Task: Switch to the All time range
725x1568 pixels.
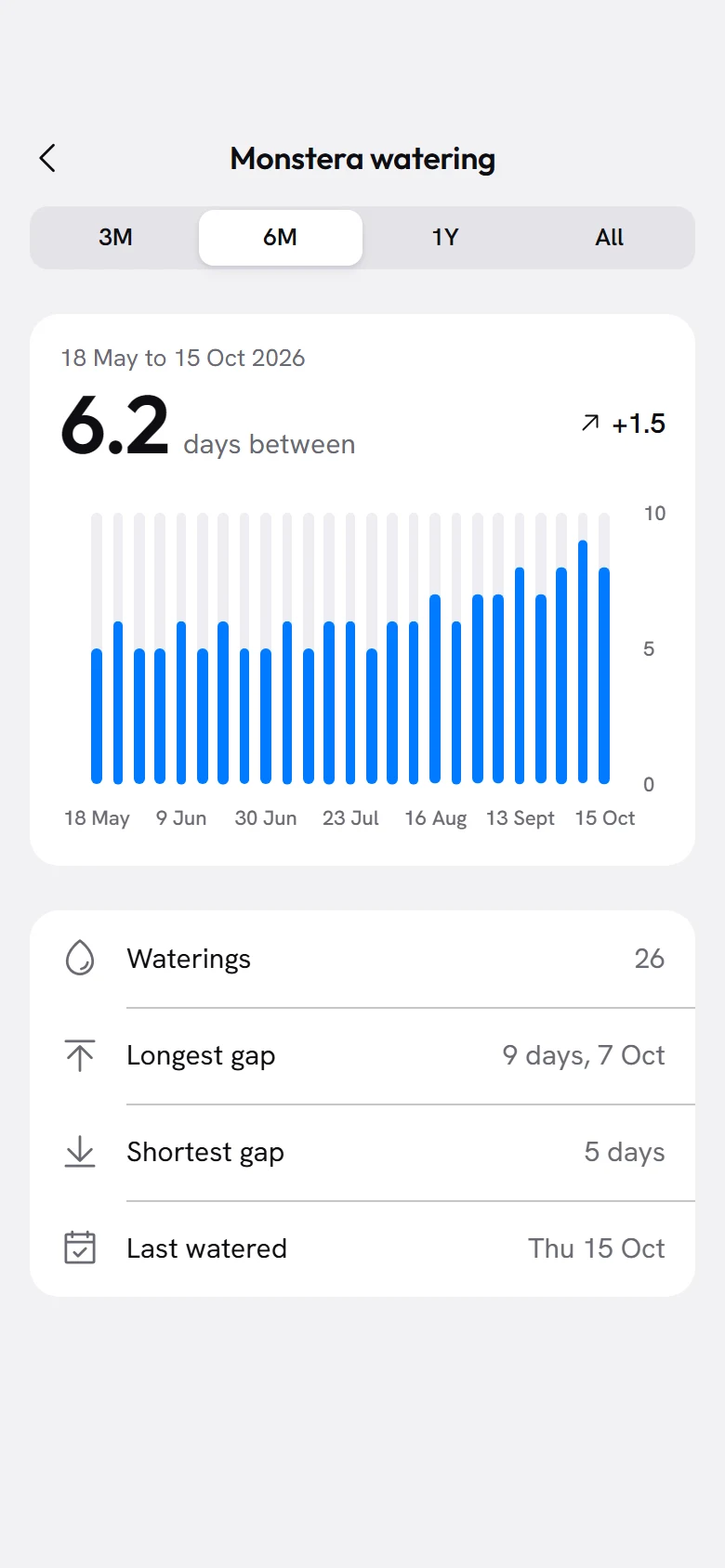Action: coord(610,238)
